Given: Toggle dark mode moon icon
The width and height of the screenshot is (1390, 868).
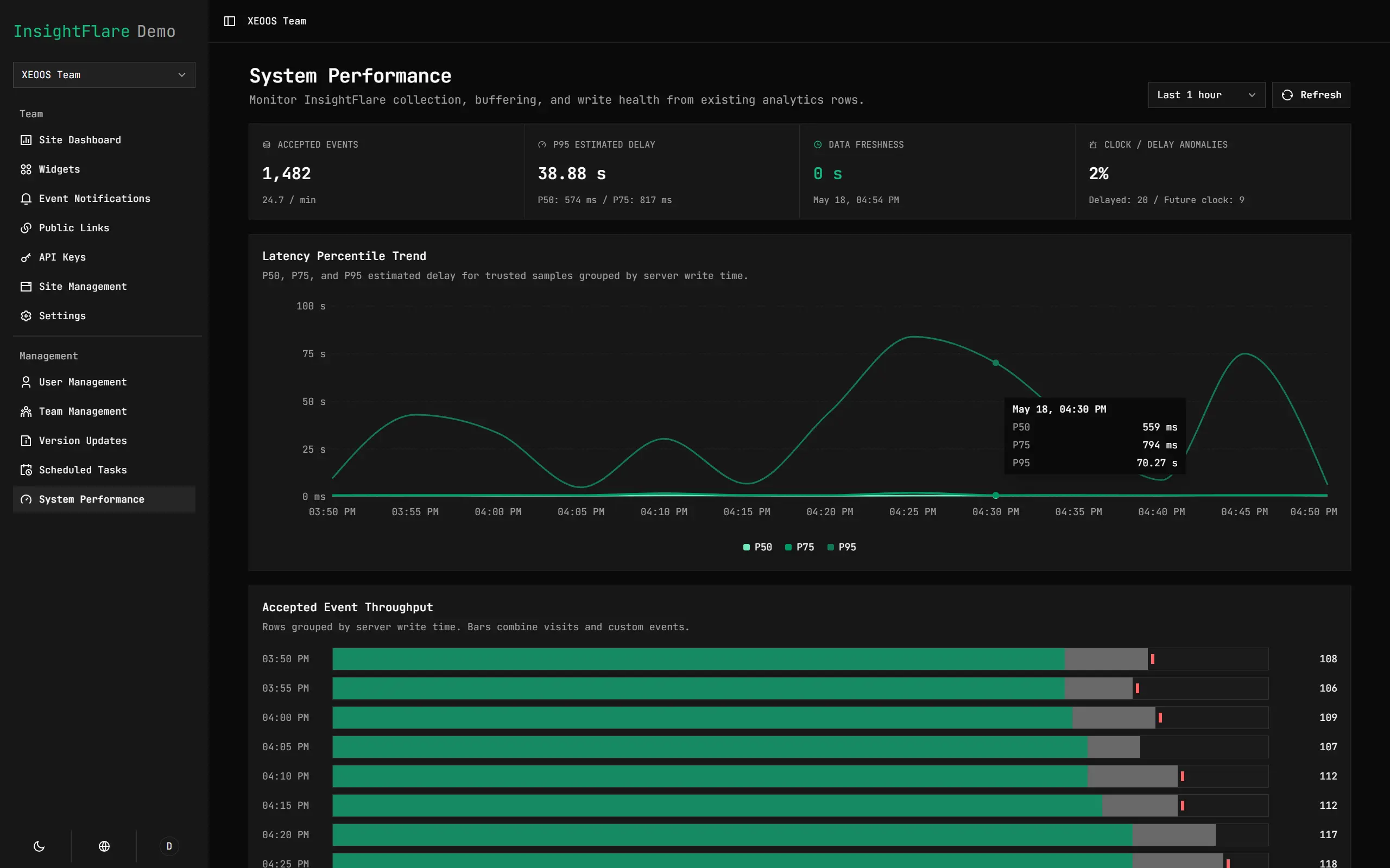Looking at the screenshot, I should (39, 846).
